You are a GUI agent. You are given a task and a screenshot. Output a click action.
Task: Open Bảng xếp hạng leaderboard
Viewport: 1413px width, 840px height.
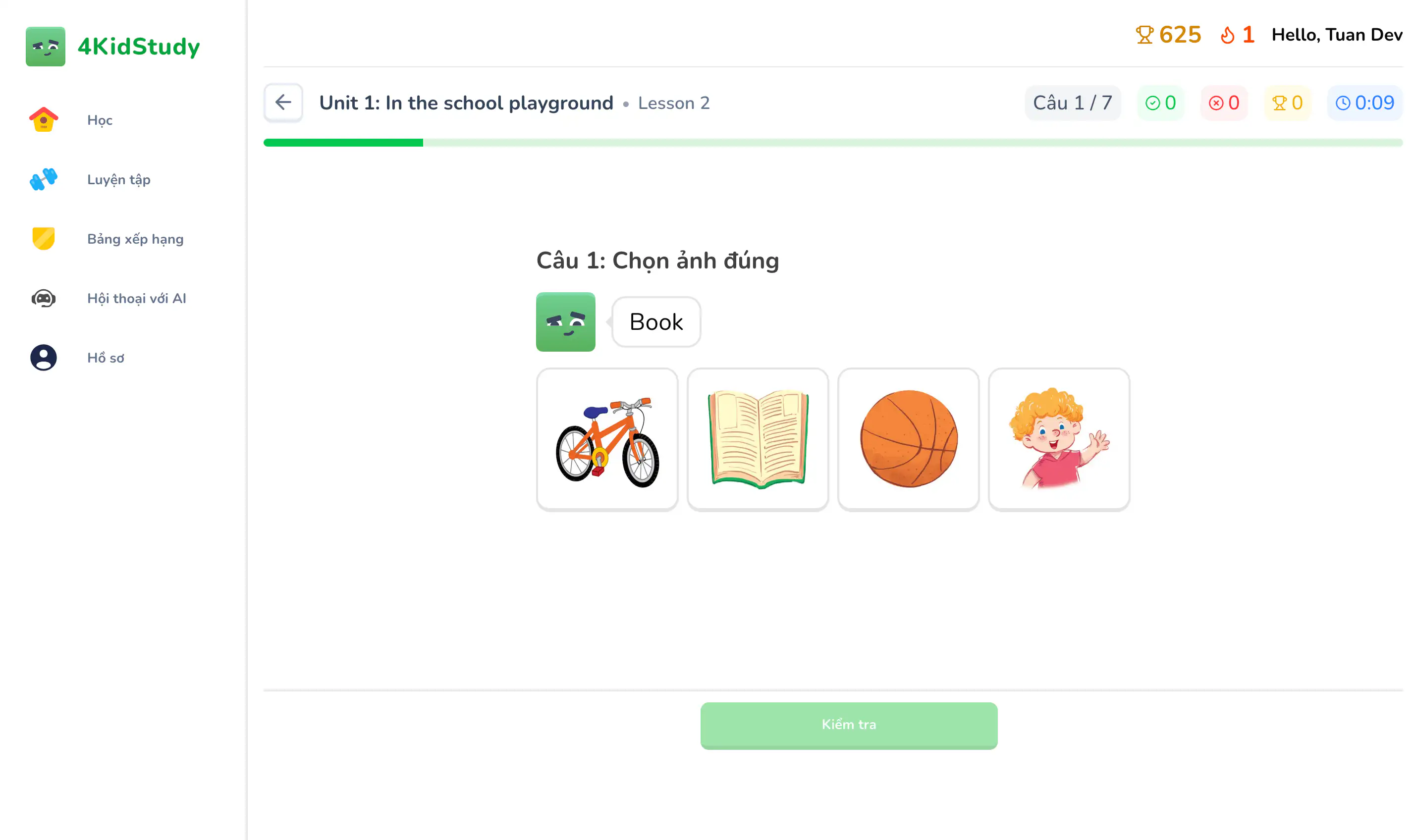pyautogui.click(x=135, y=238)
